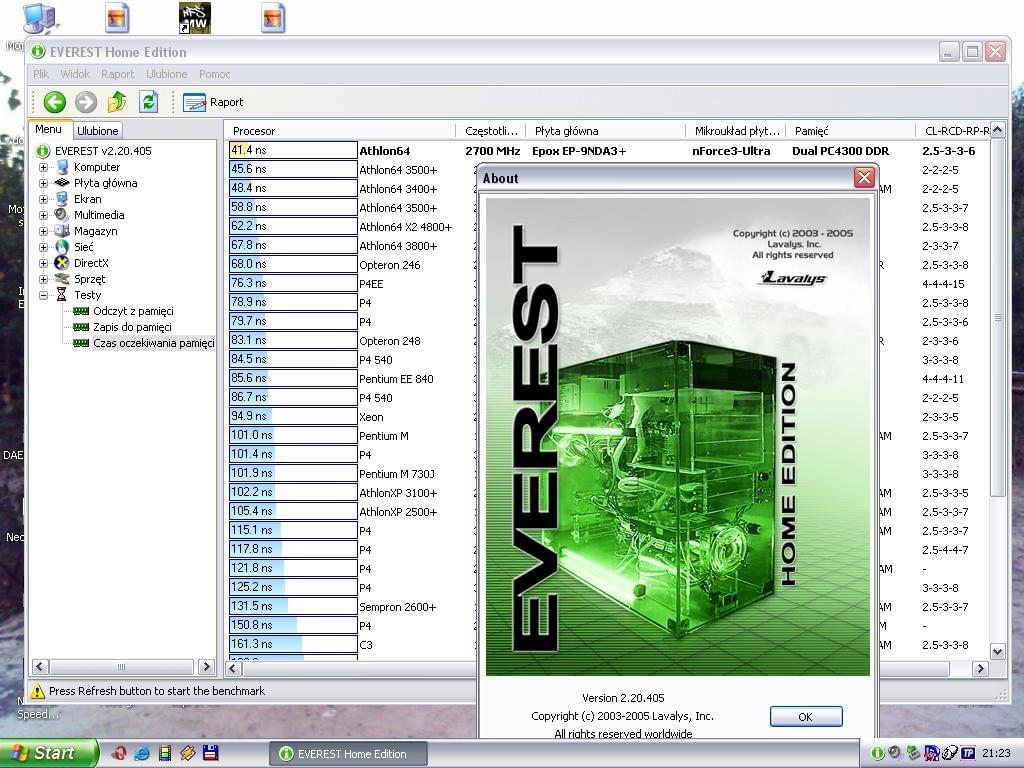1024x768 pixels.
Task: Open the Pomoc menu
Action: pyautogui.click(x=214, y=74)
